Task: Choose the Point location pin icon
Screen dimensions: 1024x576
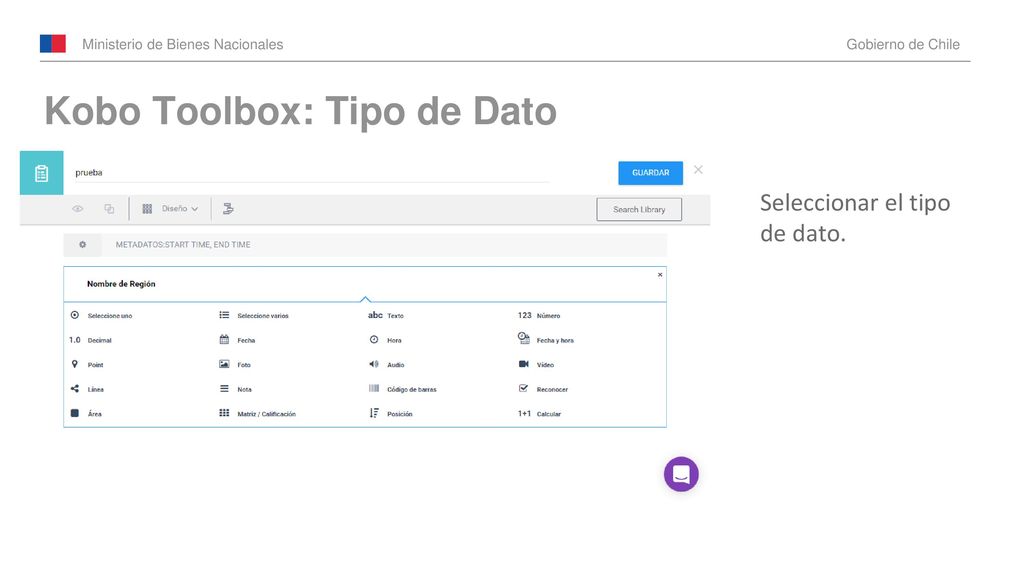Action: tap(74, 364)
